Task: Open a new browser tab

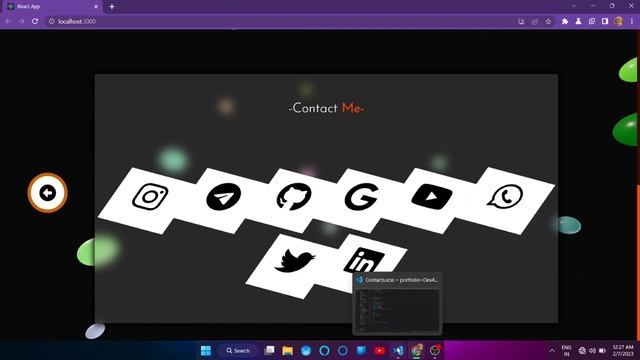Action: pos(112,7)
